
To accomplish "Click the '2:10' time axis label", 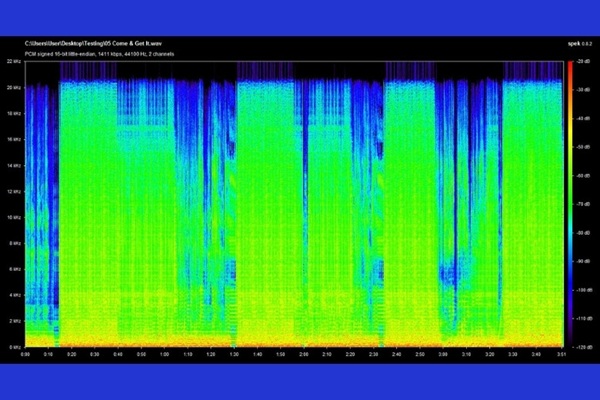I will pyautogui.click(x=327, y=354).
